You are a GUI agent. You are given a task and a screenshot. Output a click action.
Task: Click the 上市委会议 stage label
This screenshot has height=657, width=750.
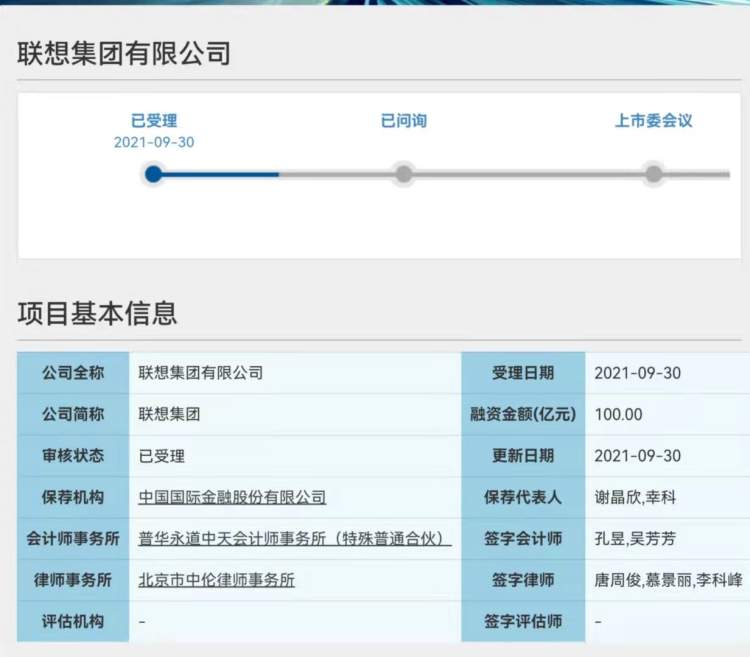pos(653,120)
